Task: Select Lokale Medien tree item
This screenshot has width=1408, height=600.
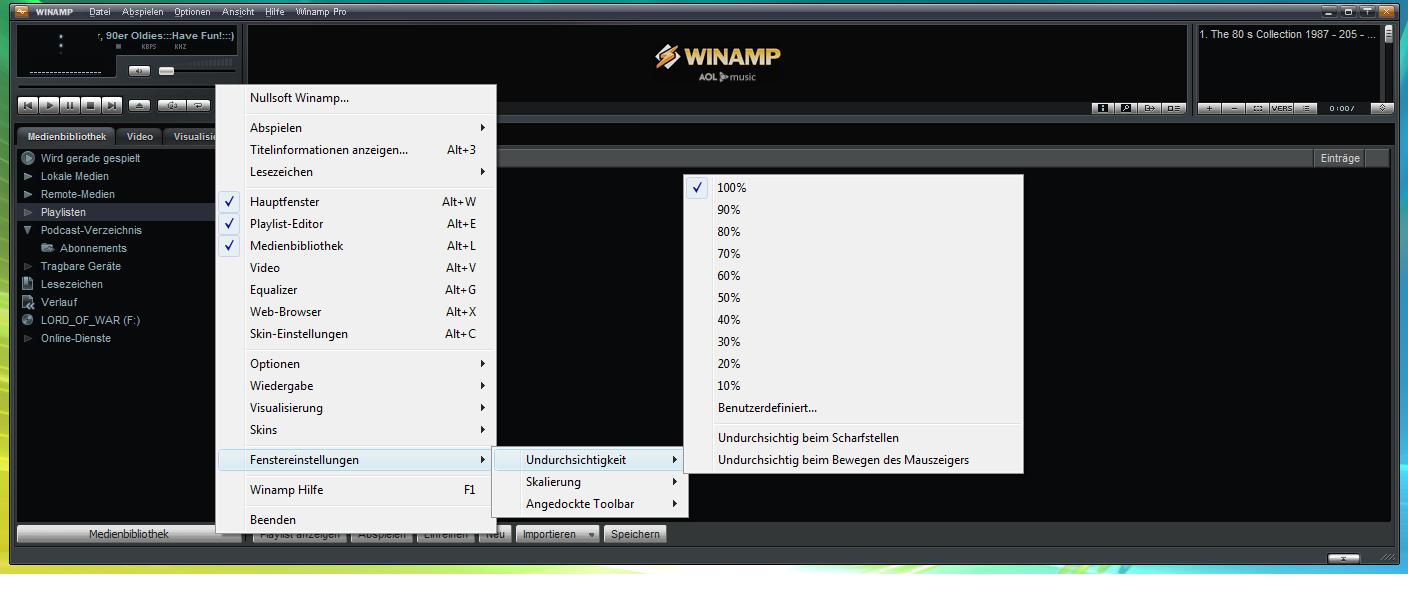Action: (x=75, y=176)
